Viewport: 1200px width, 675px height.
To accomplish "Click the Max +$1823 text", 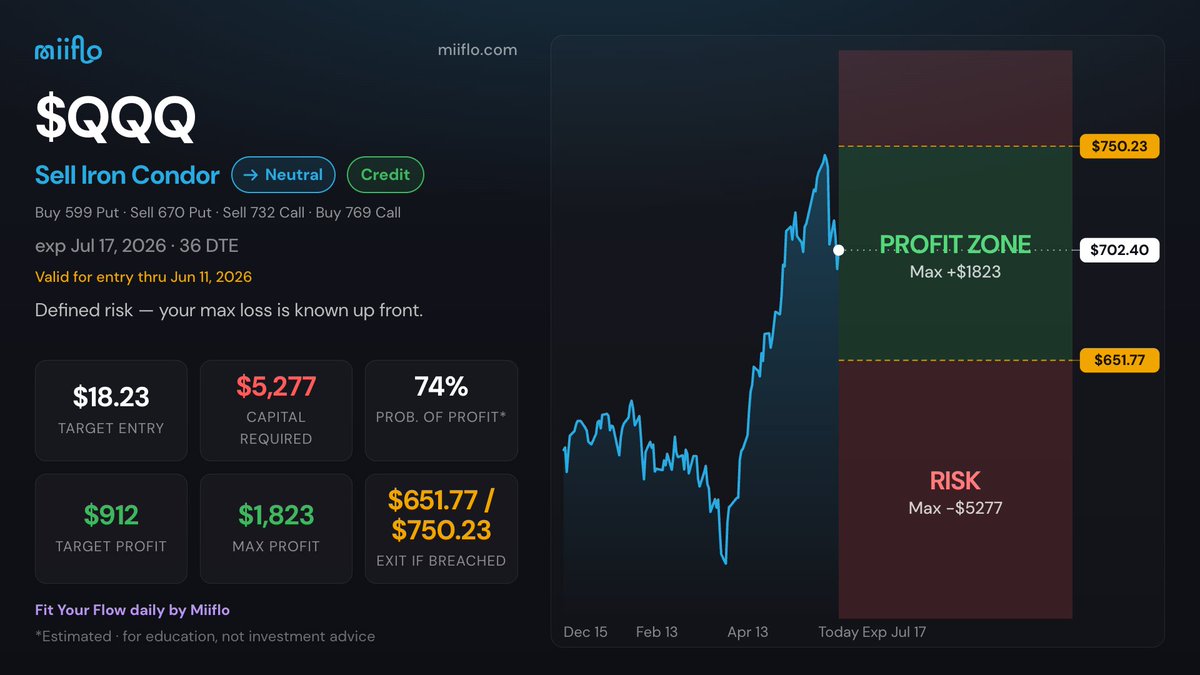I will click(955, 271).
